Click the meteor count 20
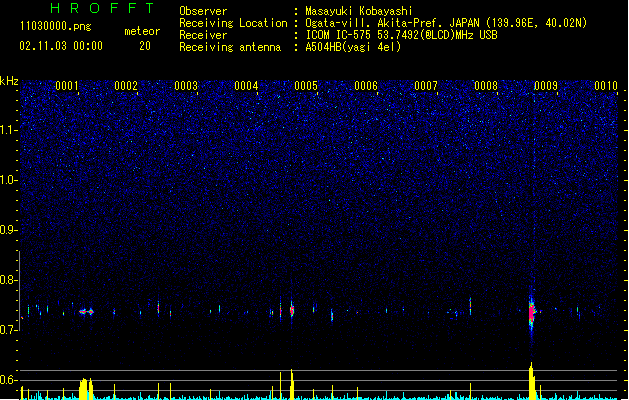Image resolution: width=629 pixels, height=400 pixels. (145, 46)
